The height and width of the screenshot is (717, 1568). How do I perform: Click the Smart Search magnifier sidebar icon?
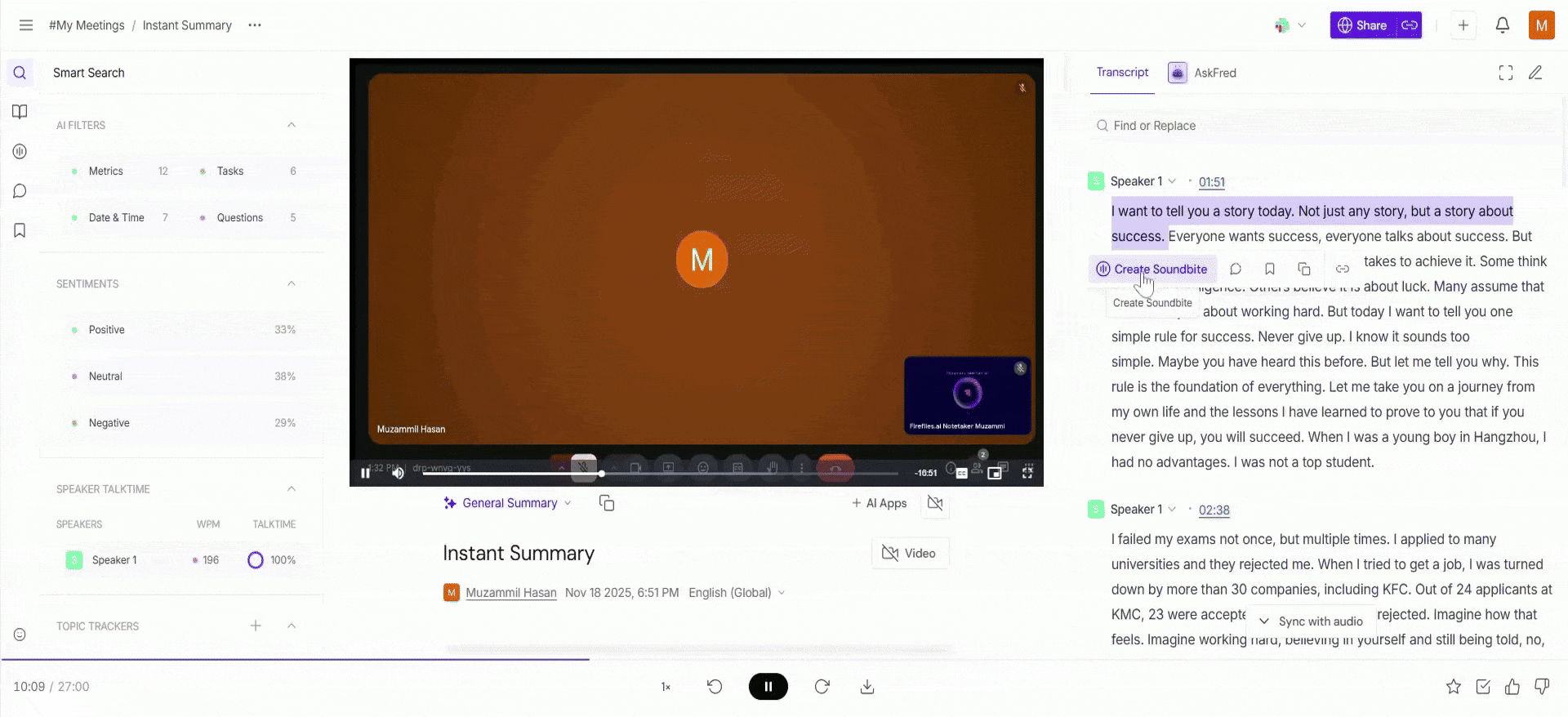pyautogui.click(x=20, y=73)
